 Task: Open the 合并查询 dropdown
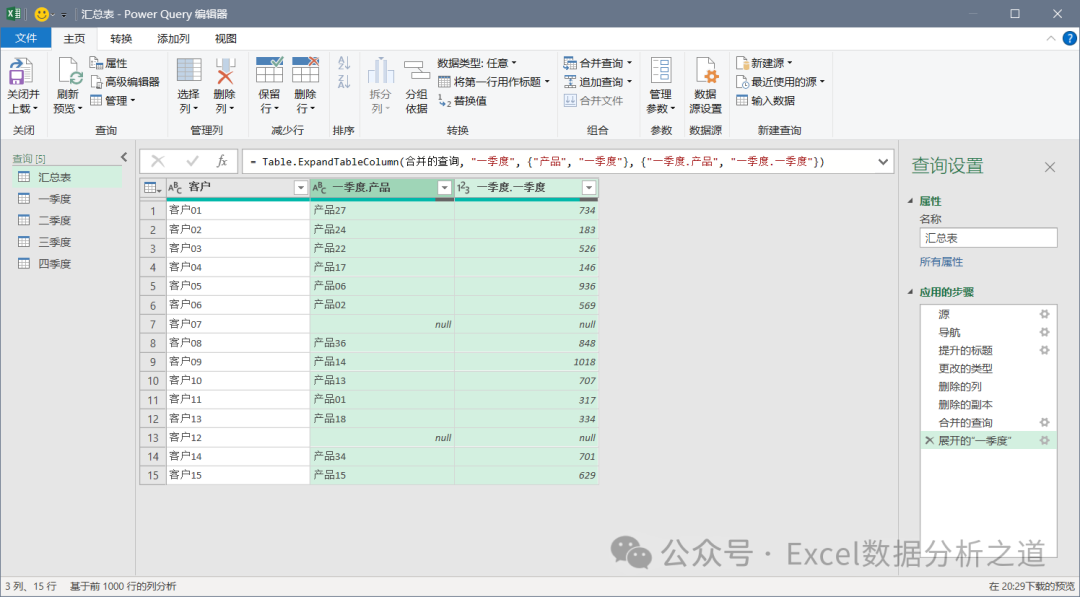coord(598,63)
